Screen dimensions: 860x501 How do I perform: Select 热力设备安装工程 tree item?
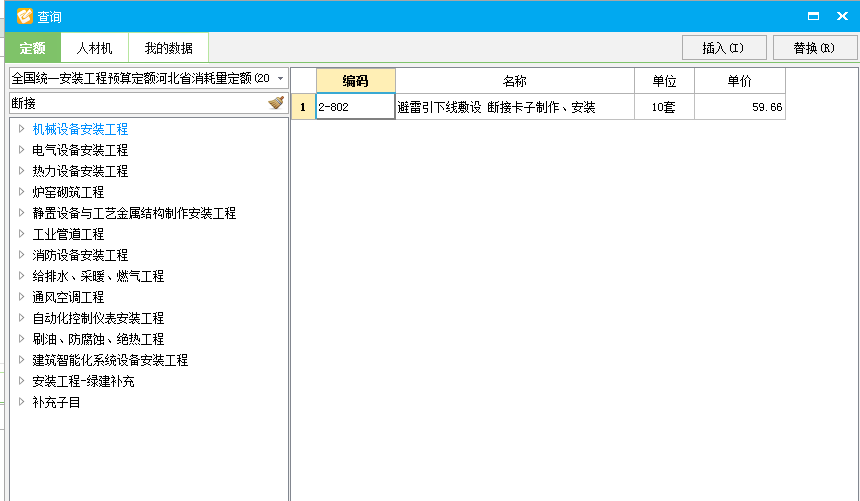click(80, 171)
